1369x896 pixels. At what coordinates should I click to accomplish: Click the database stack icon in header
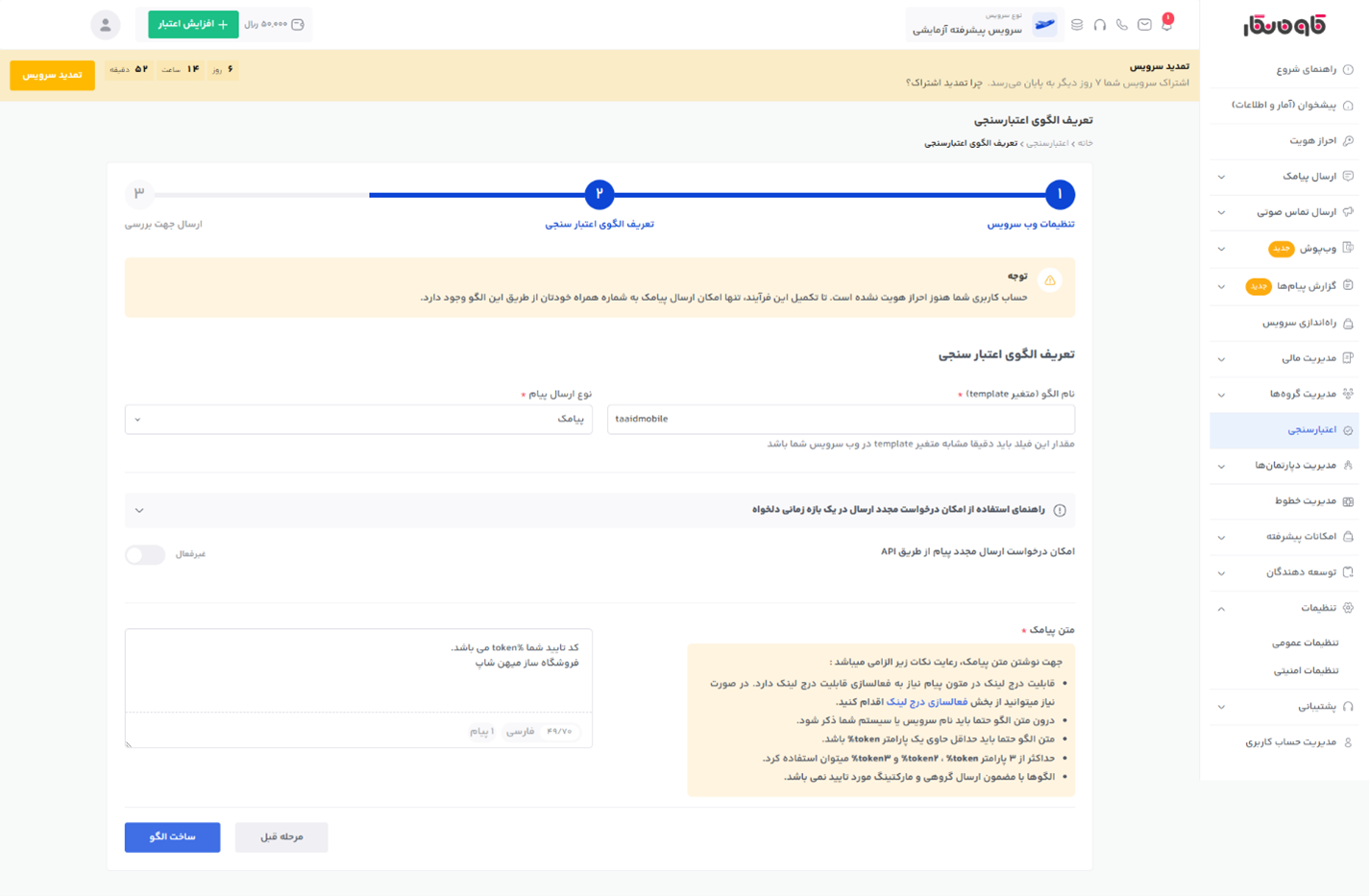click(x=1077, y=25)
